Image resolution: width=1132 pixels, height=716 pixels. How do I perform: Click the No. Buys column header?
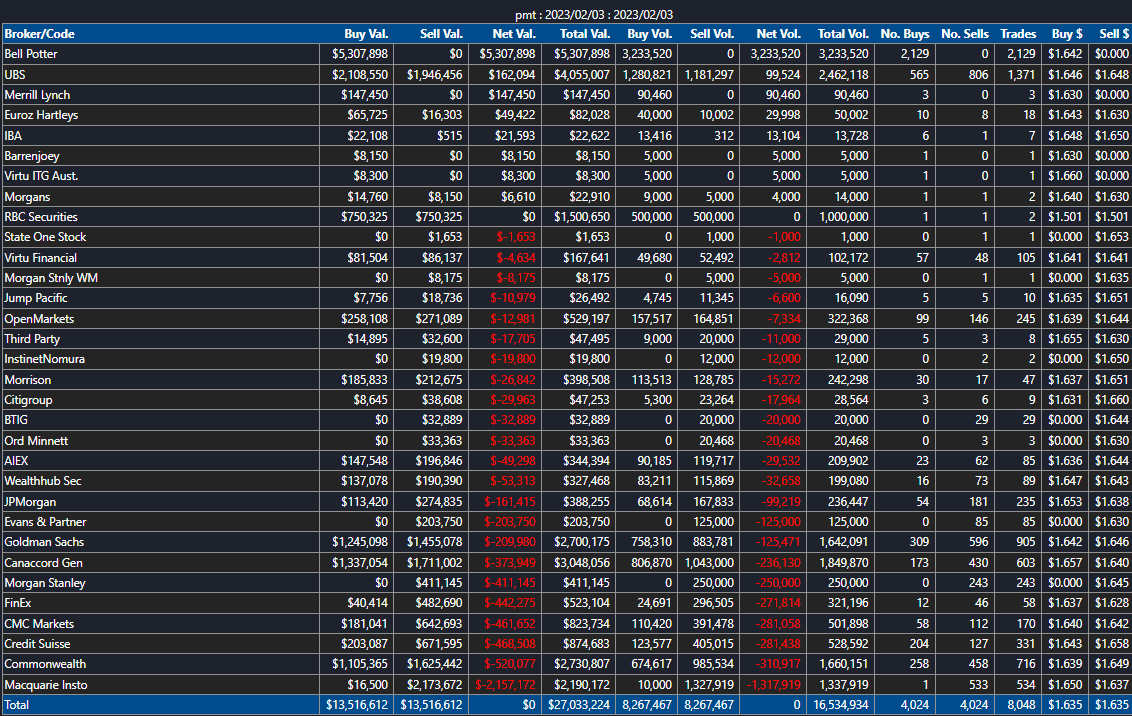click(x=905, y=34)
